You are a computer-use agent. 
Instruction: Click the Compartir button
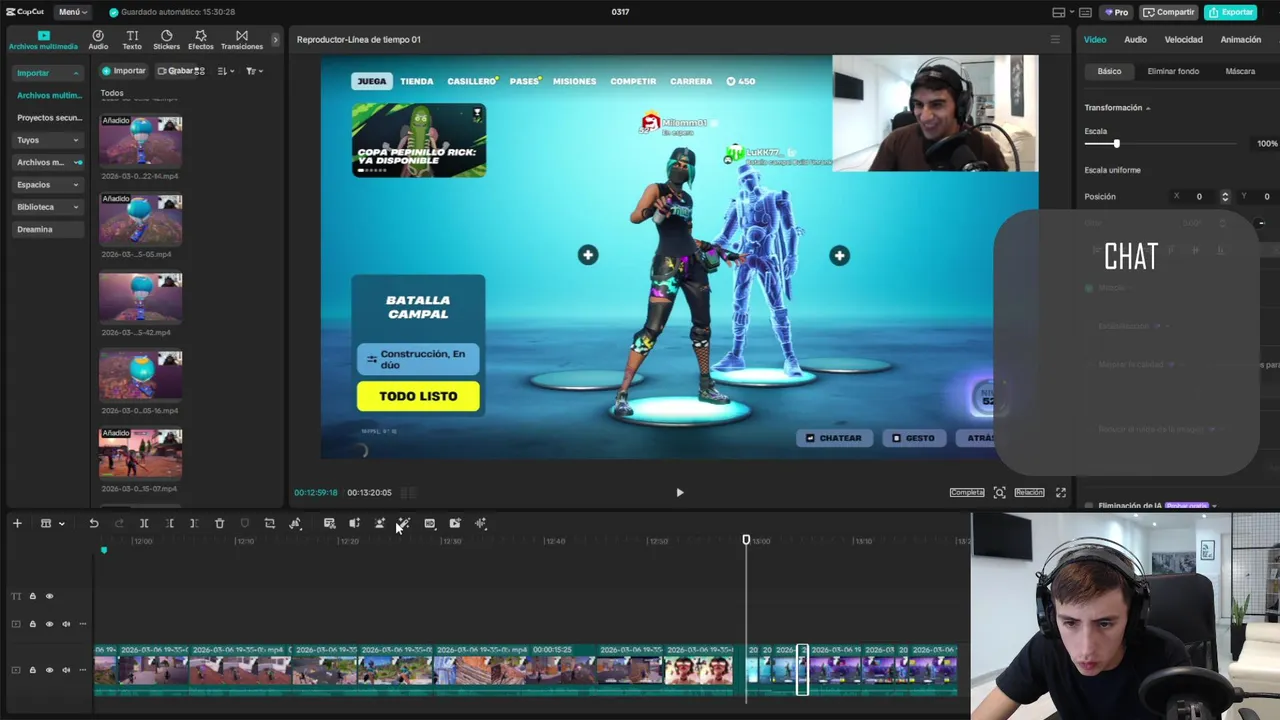[1168, 12]
